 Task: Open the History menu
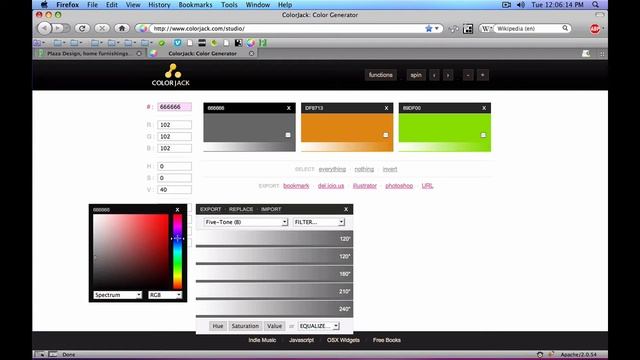coord(159,5)
